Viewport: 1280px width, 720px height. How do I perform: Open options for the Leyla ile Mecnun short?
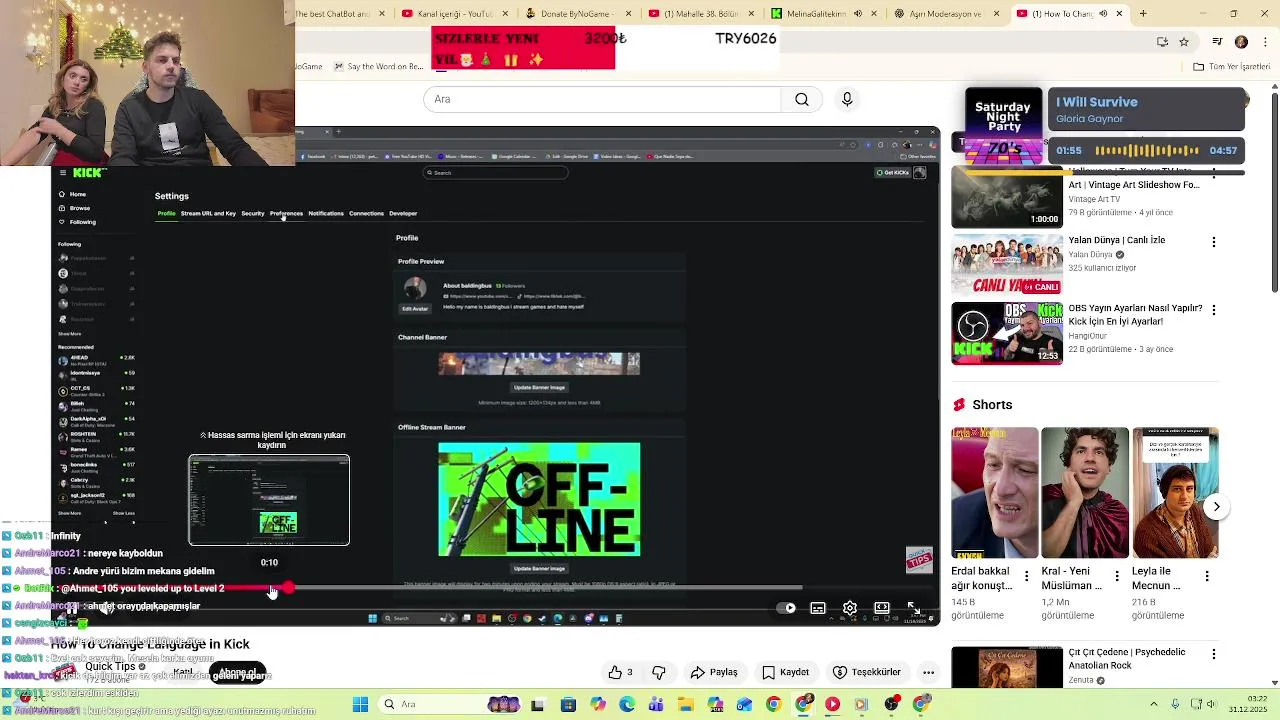(x=1207, y=576)
